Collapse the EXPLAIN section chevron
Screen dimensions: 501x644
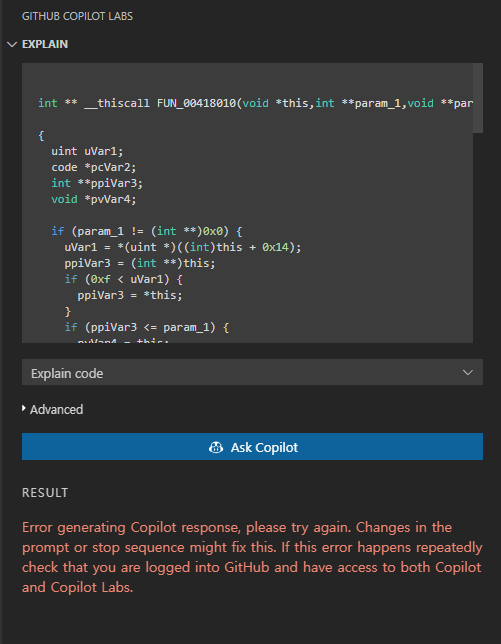[12, 44]
